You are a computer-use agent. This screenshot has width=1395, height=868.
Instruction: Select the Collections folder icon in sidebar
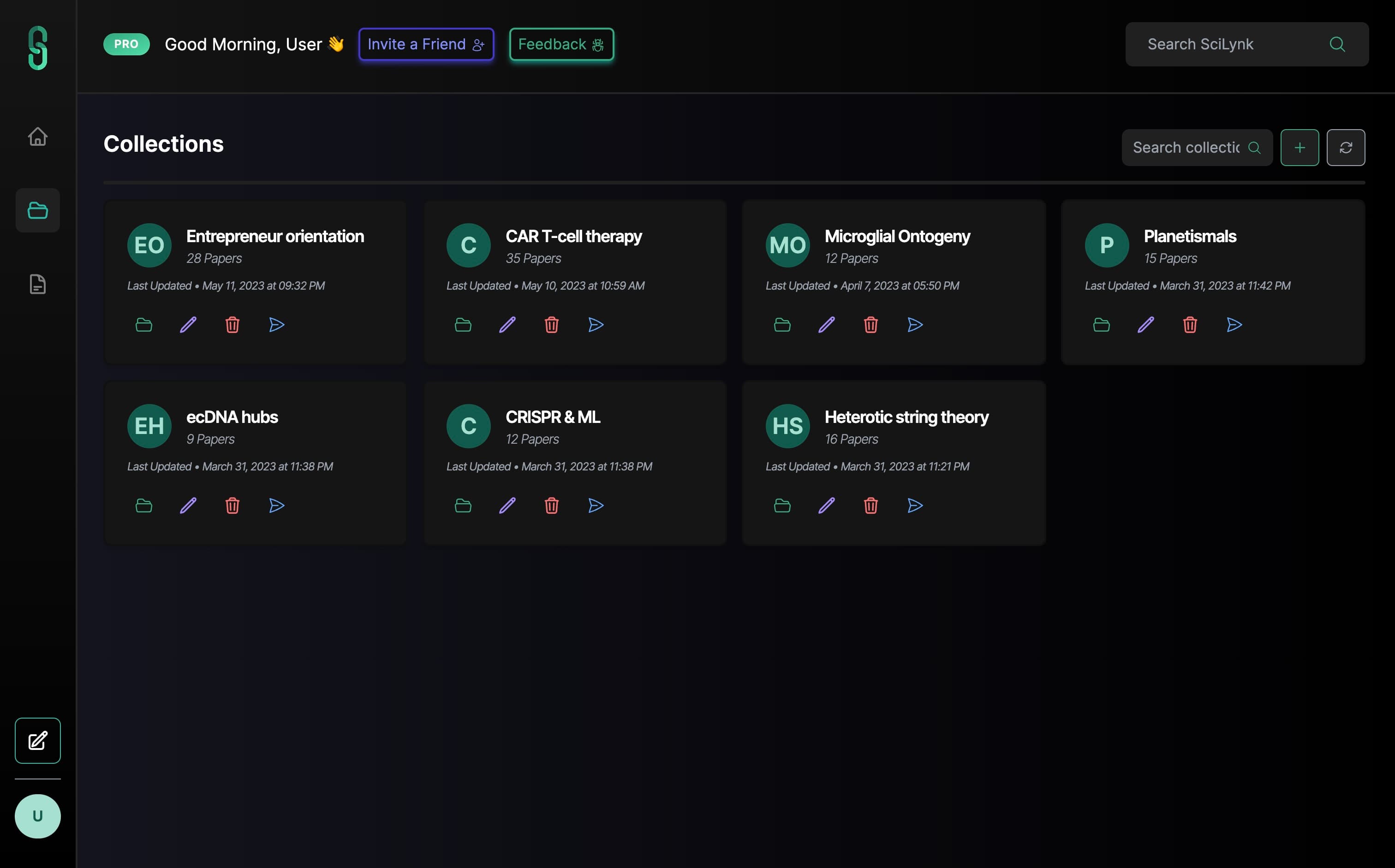point(37,210)
